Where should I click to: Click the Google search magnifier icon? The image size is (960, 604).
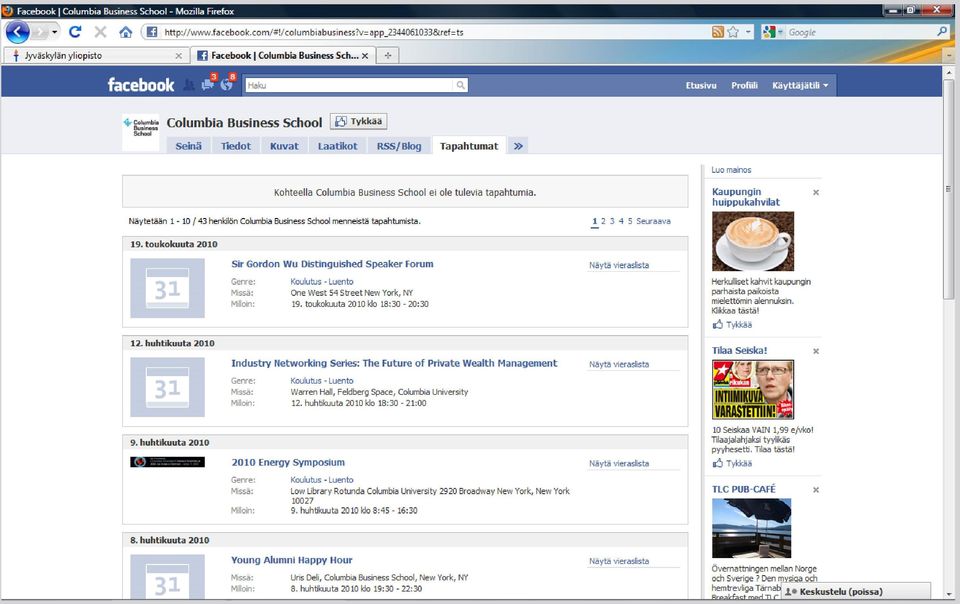tap(942, 31)
